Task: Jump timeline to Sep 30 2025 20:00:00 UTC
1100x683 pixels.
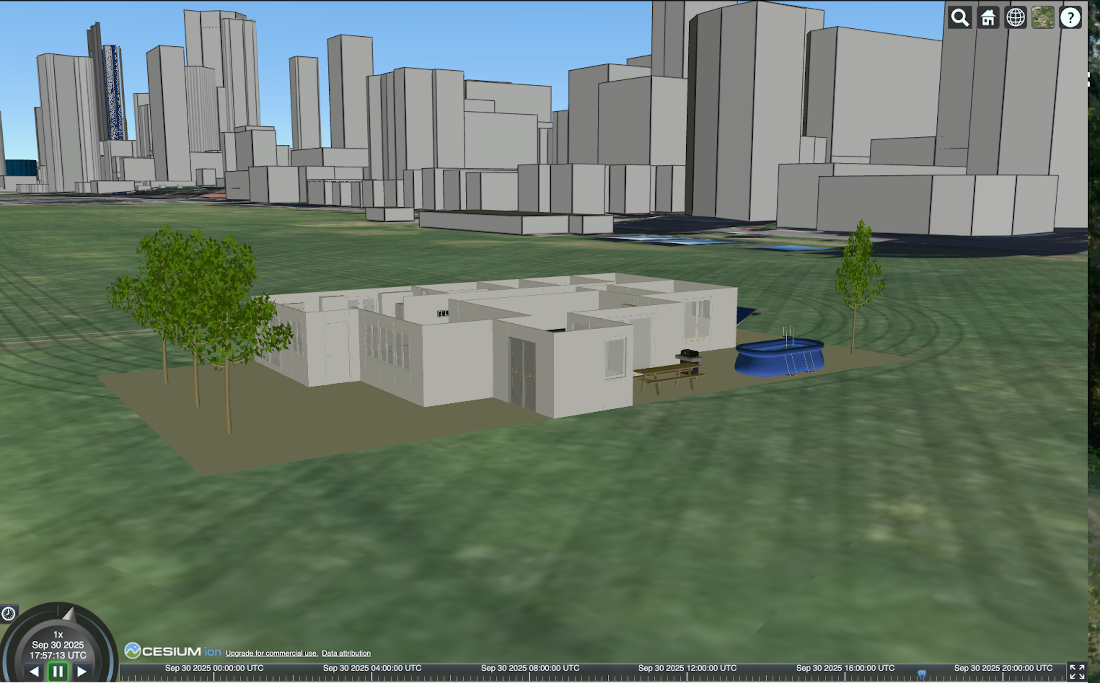Action: [x=1003, y=668]
